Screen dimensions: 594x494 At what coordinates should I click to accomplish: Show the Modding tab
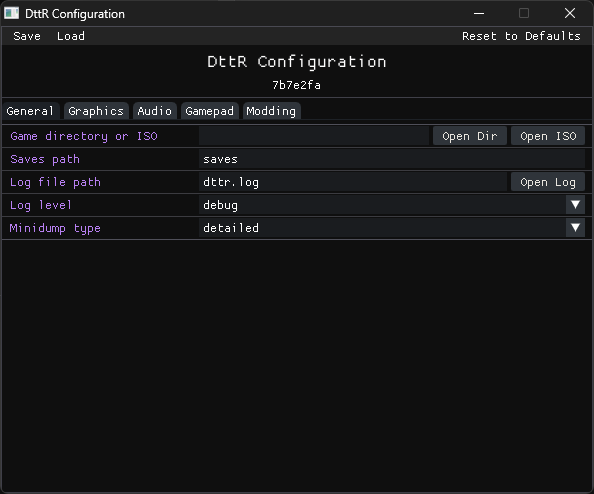271,111
